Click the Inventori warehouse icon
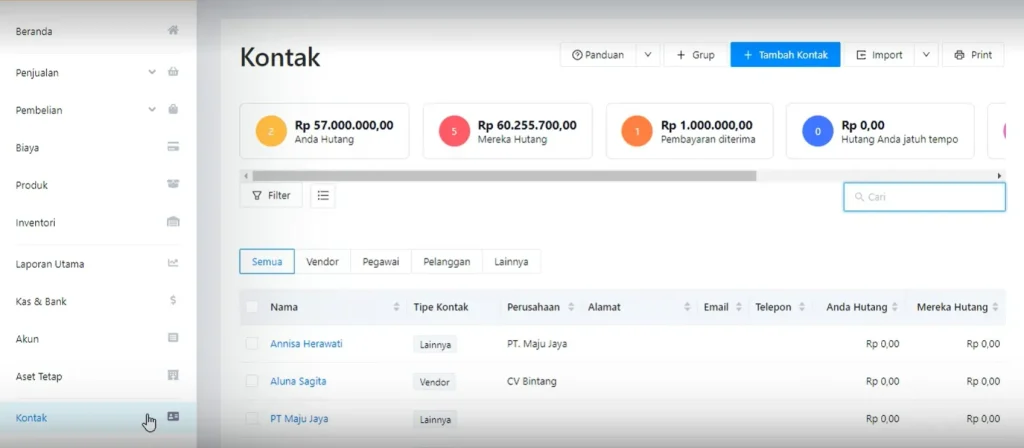The width and height of the screenshot is (1024, 448). (x=173, y=222)
